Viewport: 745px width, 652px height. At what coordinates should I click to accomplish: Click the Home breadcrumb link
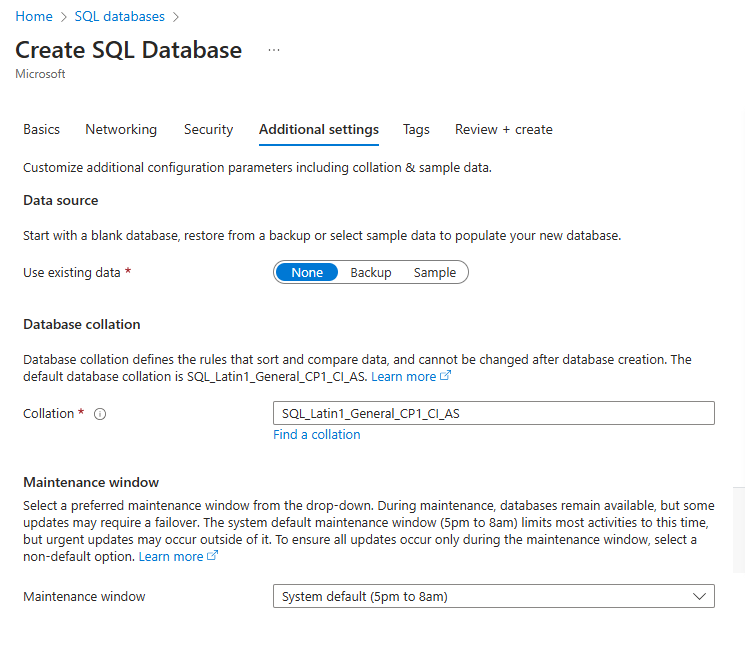(x=34, y=17)
